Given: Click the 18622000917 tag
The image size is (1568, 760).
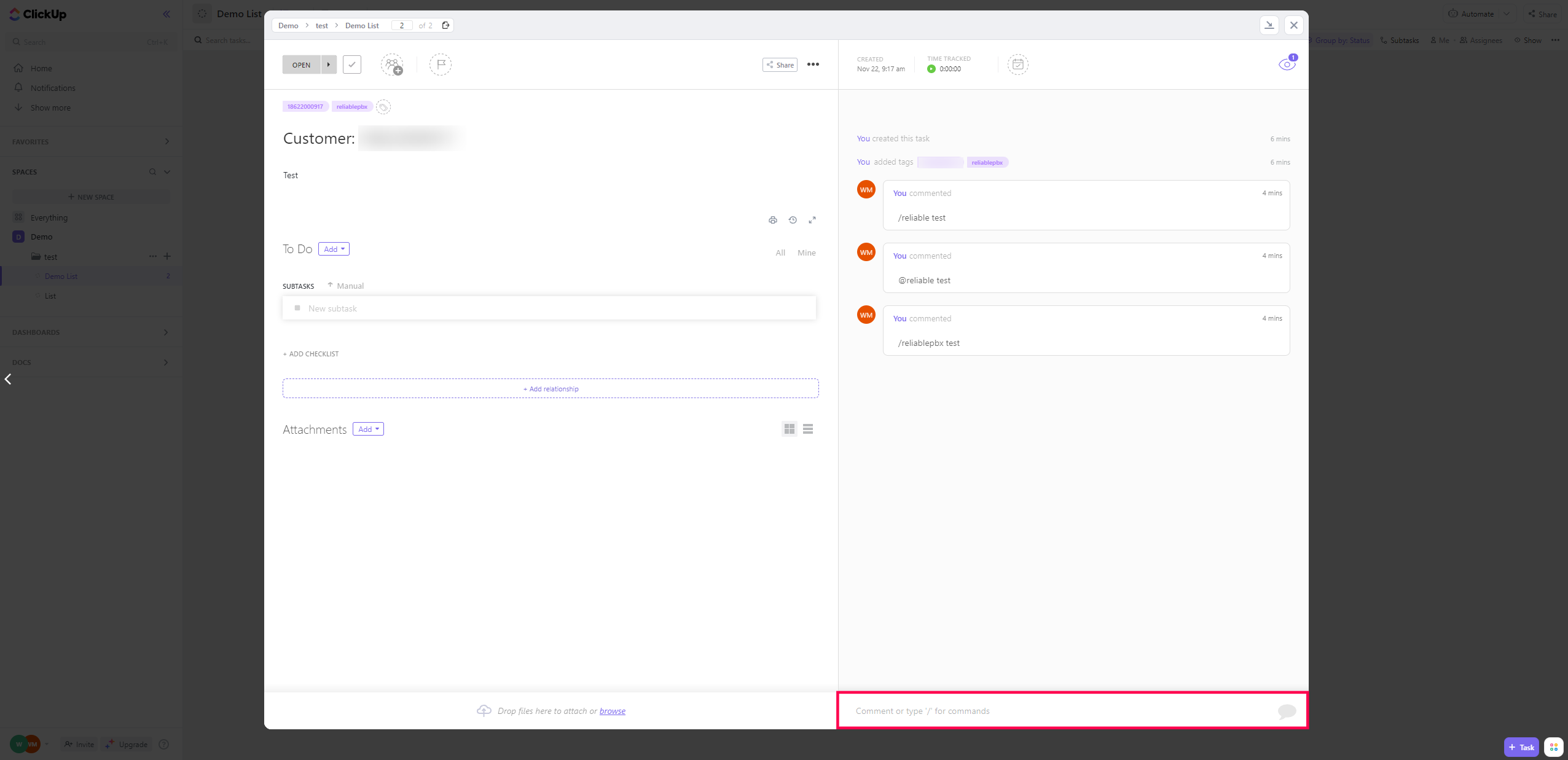Looking at the screenshot, I should tap(305, 107).
